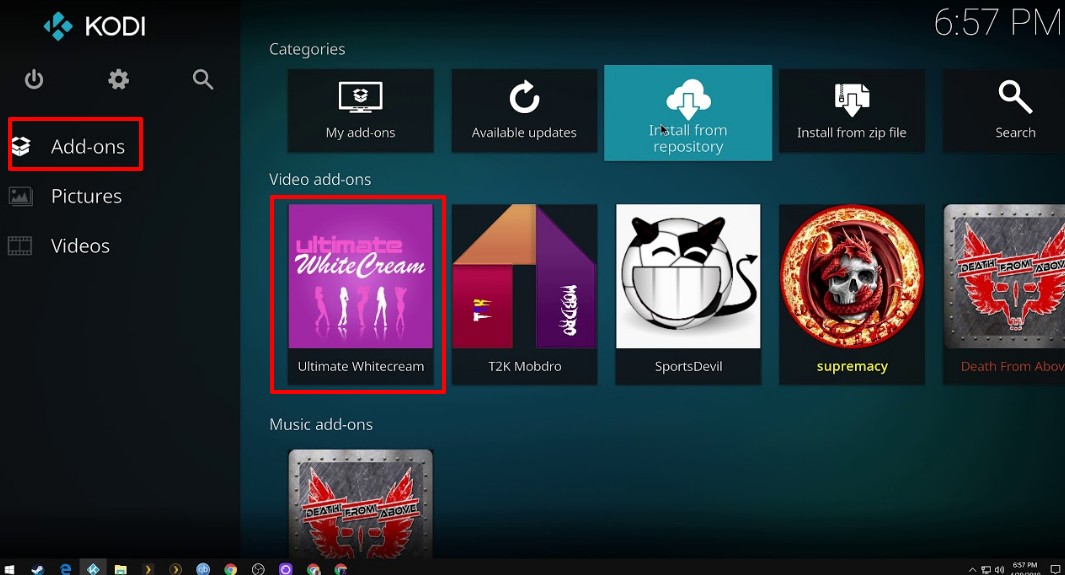Launch the supremacy video add-on
Screen dimensions: 1065x575
click(852, 295)
